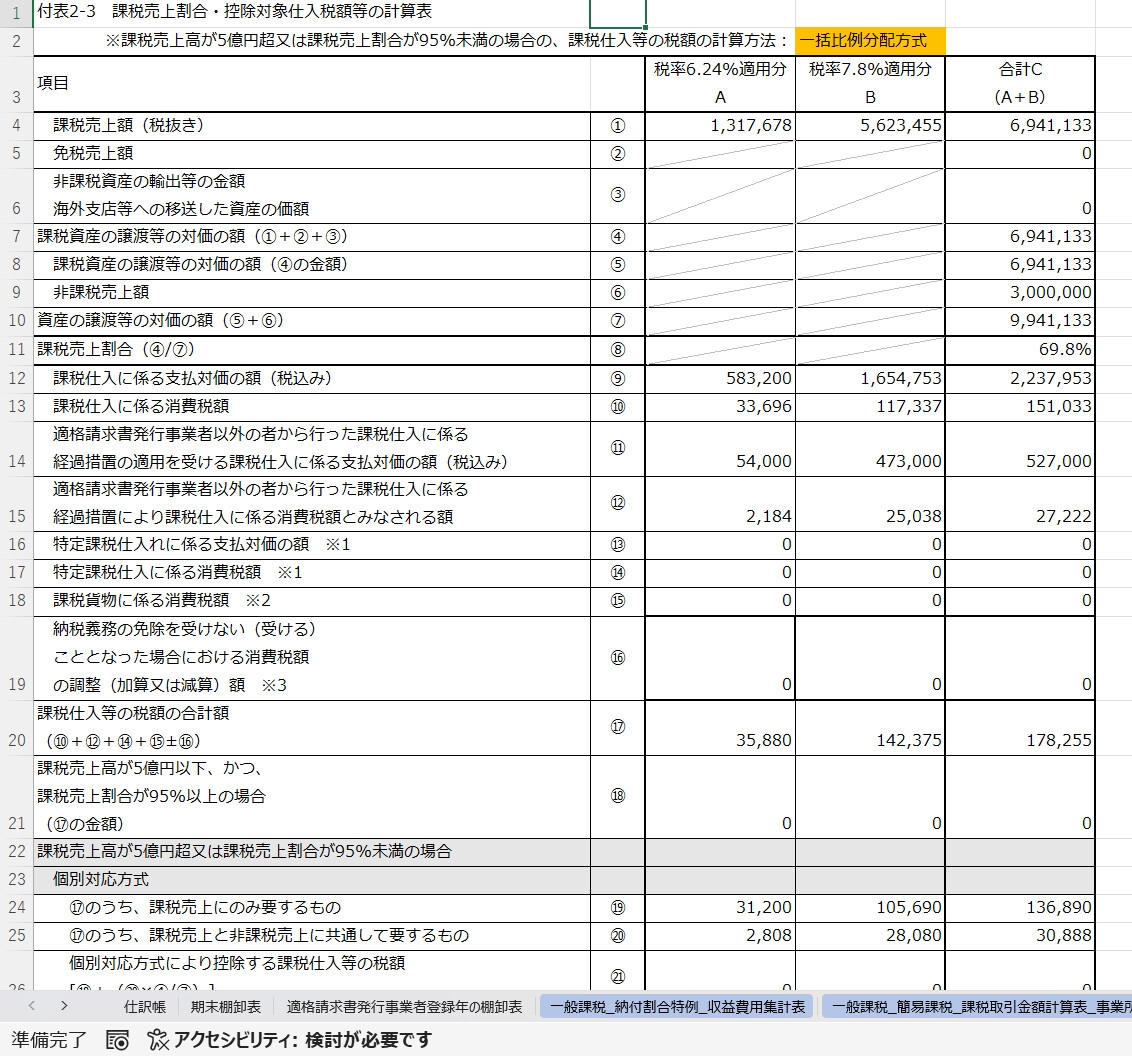The height and width of the screenshot is (1056, 1132).
Task: Select the 合計C header cell
Action: pos(1020,84)
